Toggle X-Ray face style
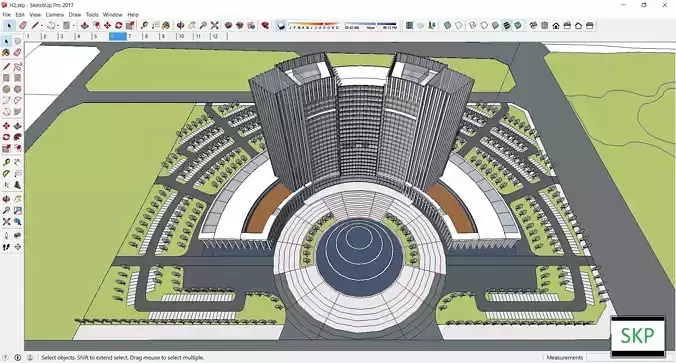The height and width of the screenshot is (363, 676). [447, 25]
